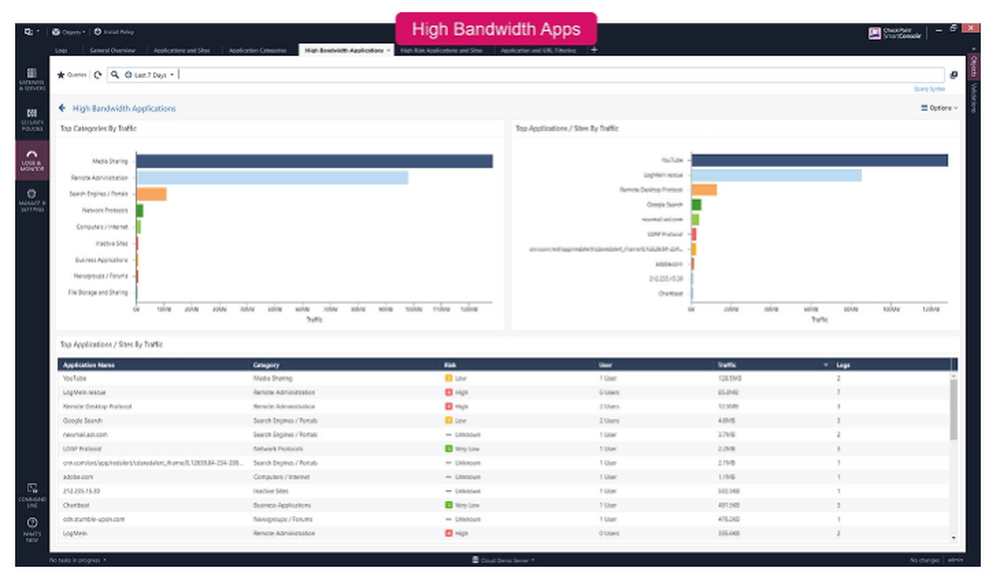Select Remote Desktop Protocol table row

point(504,406)
